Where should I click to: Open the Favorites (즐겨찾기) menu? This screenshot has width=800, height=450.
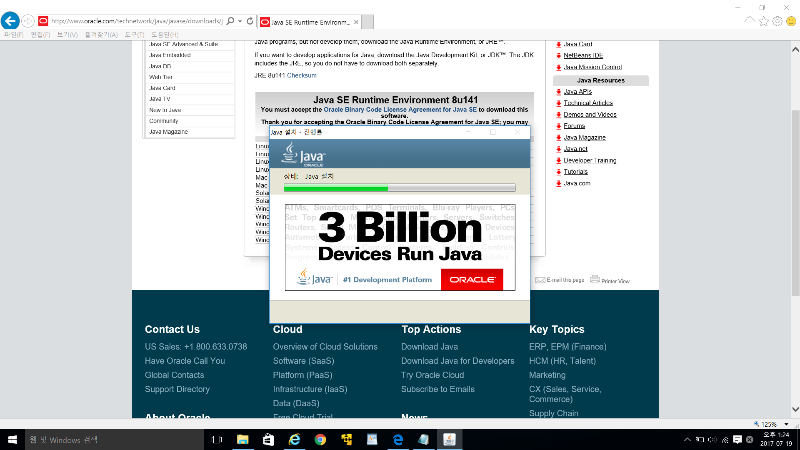click(x=101, y=35)
